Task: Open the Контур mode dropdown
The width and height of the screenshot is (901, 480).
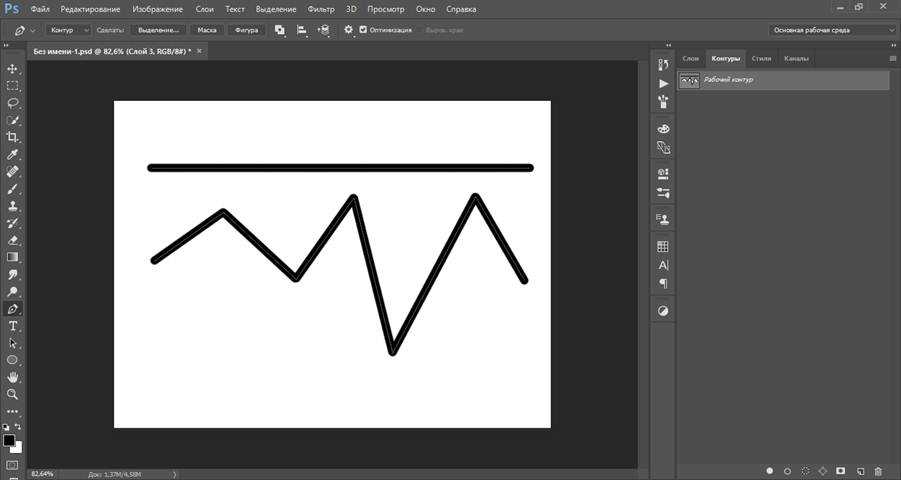Action: pyautogui.click(x=68, y=30)
